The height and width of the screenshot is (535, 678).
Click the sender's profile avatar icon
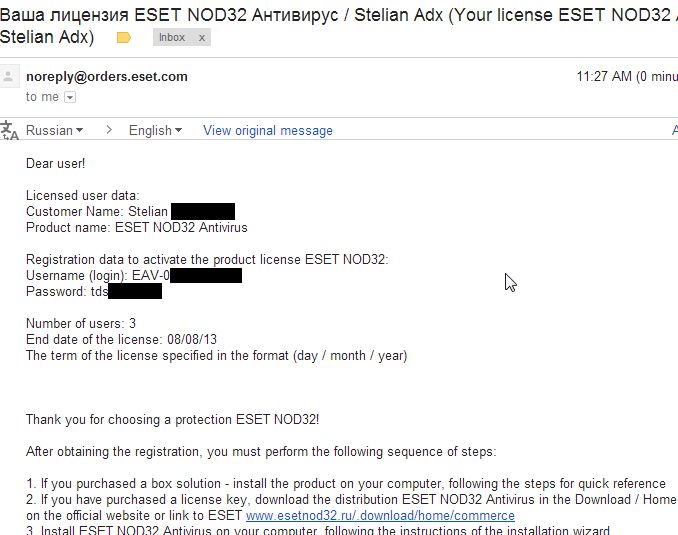point(10,78)
